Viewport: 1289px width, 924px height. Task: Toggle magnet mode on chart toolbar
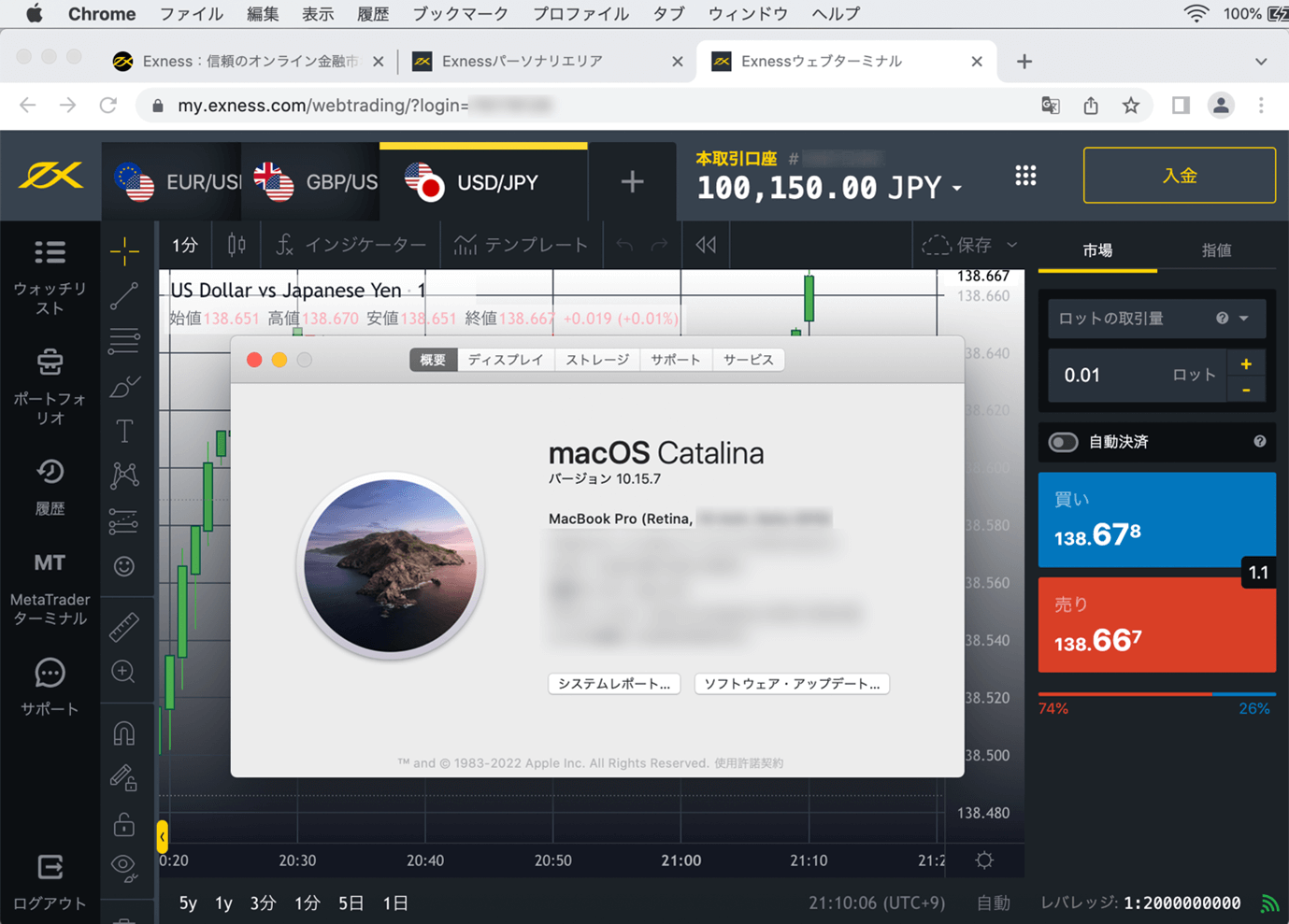click(x=124, y=733)
